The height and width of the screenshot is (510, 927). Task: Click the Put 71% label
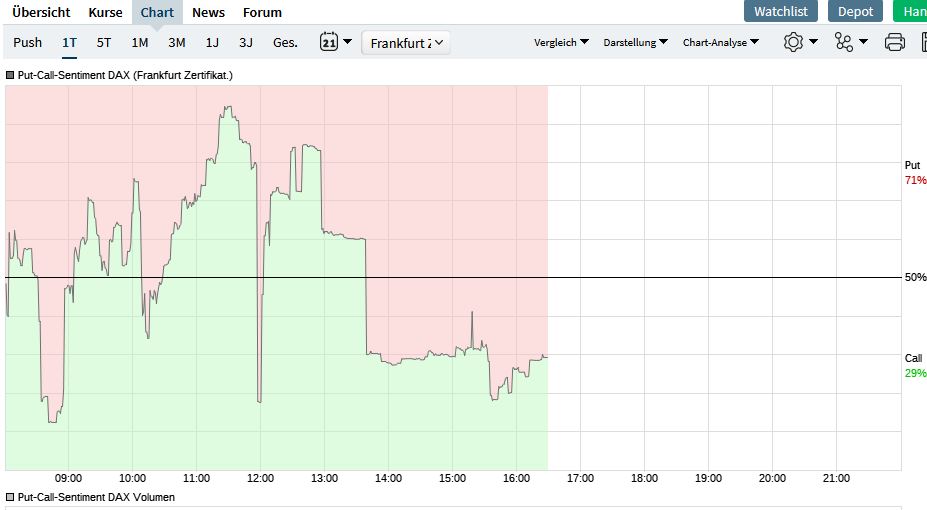pyautogui.click(x=915, y=173)
